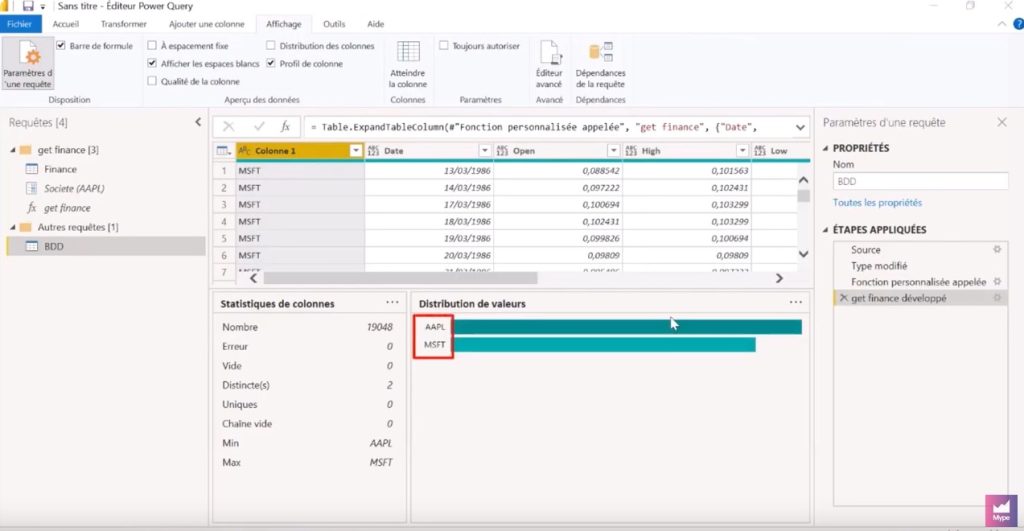Image resolution: width=1024 pixels, height=531 pixels.
Task: Collapse the Requêtes pane
Action: [198, 122]
